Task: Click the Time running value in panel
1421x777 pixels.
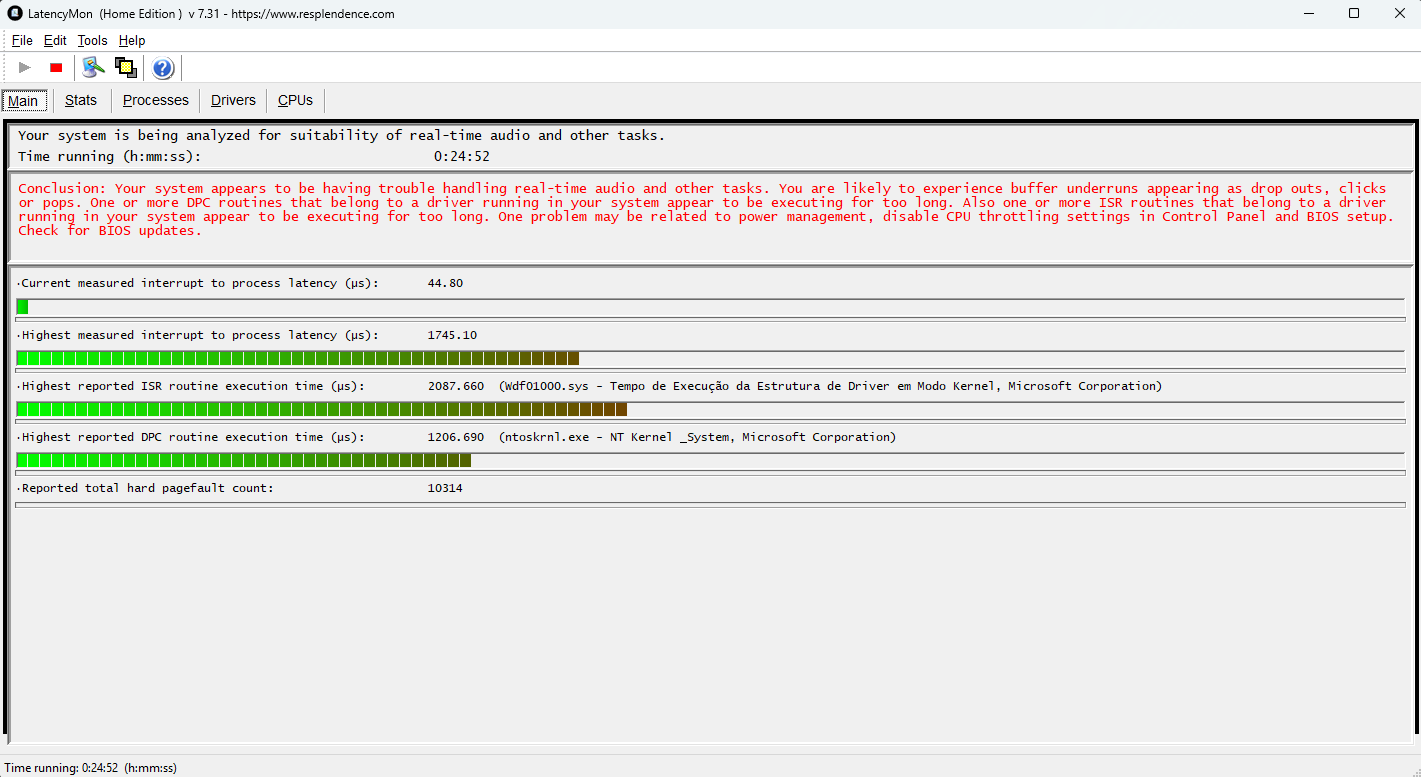Action: 462,157
